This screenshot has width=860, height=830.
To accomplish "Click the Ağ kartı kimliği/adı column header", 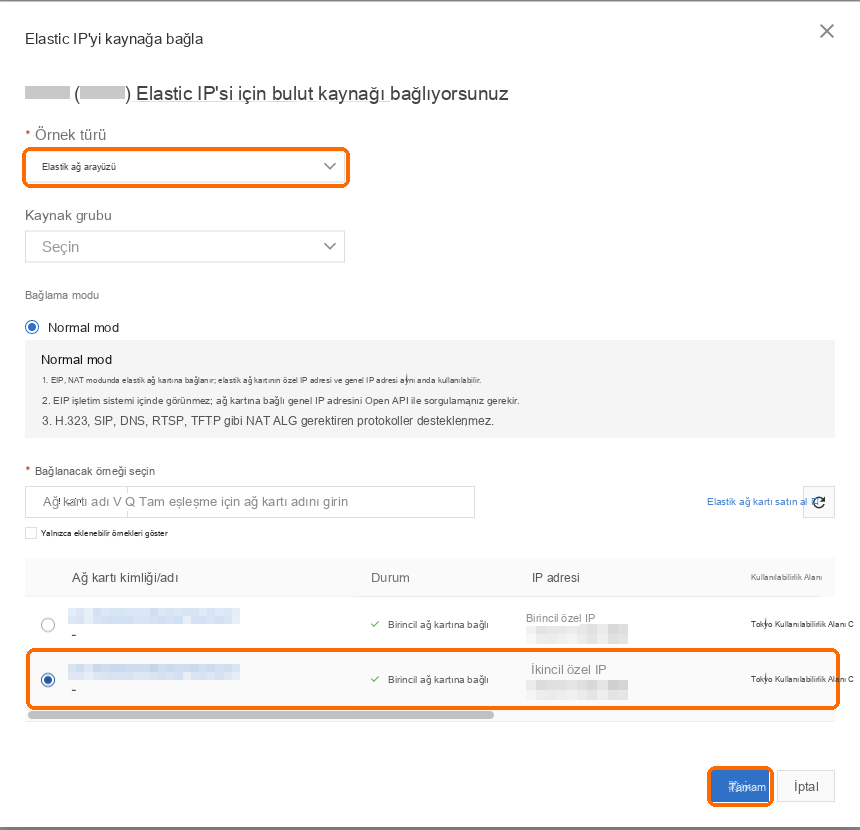I will click(x=125, y=578).
